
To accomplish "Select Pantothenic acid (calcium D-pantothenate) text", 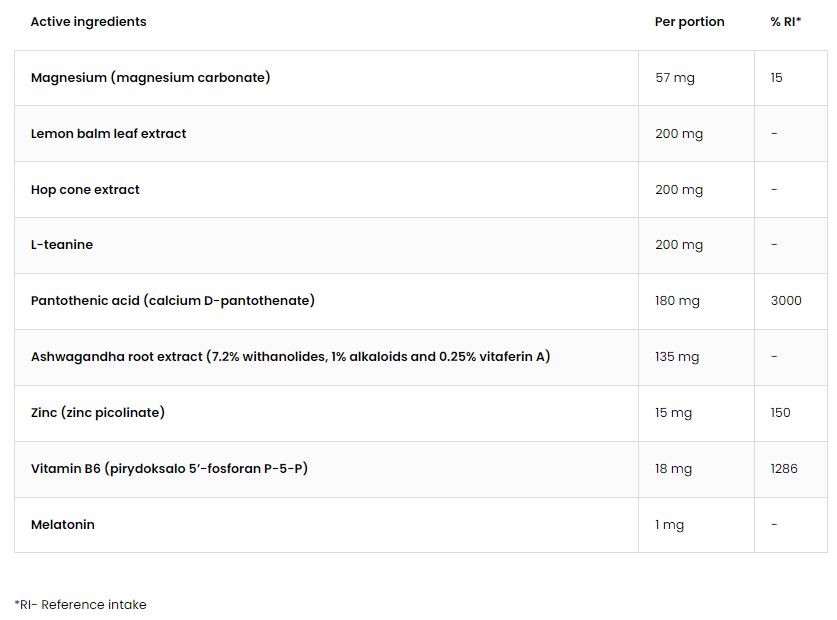I will click(172, 301).
